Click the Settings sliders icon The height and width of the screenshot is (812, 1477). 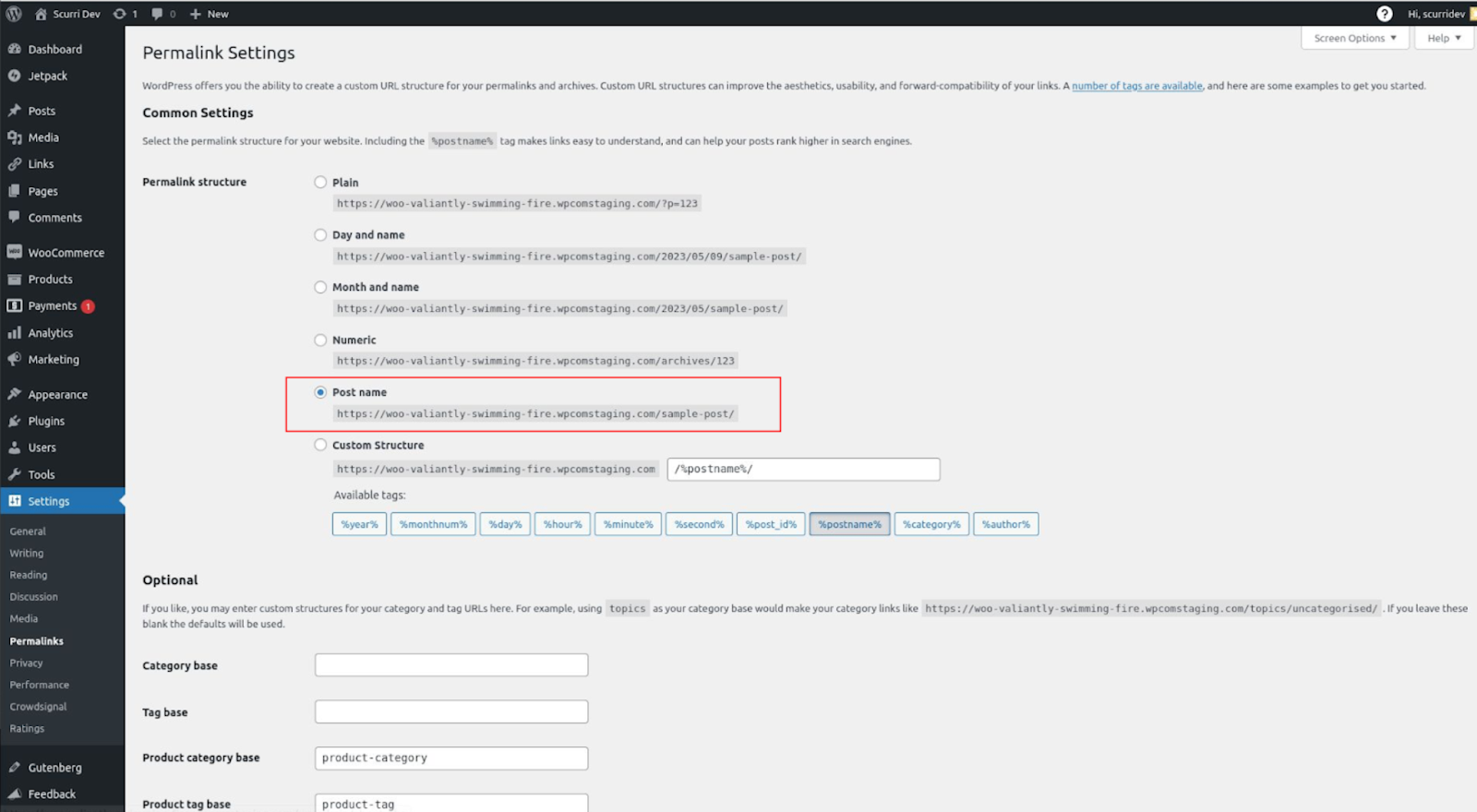click(x=15, y=501)
